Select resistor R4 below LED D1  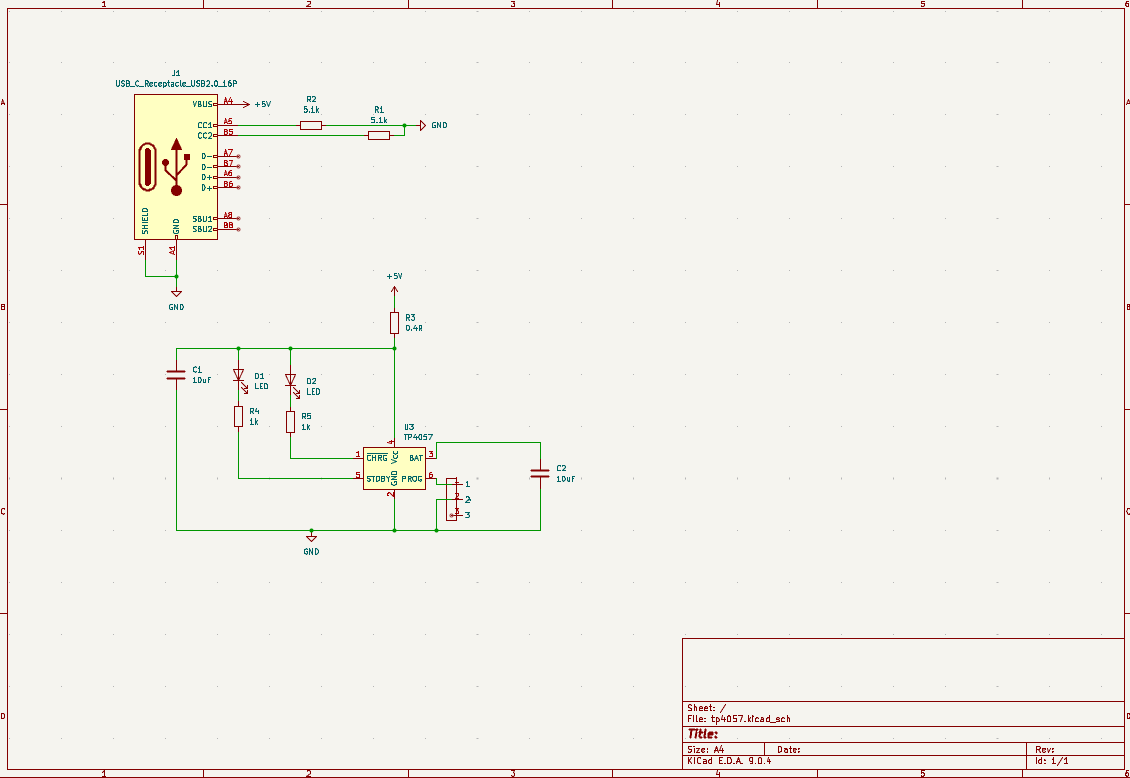tap(238, 416)
